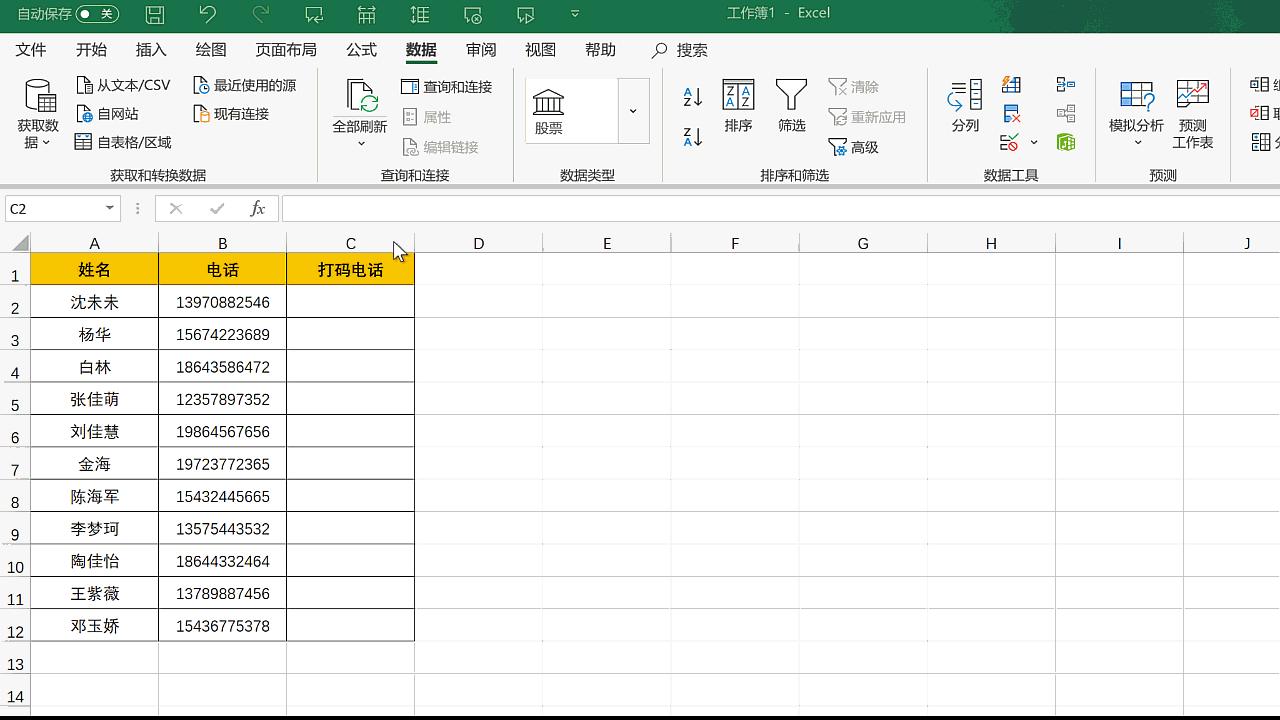Select cell containing 沈未未
The image size is (1280, 720).
[94, 302]
